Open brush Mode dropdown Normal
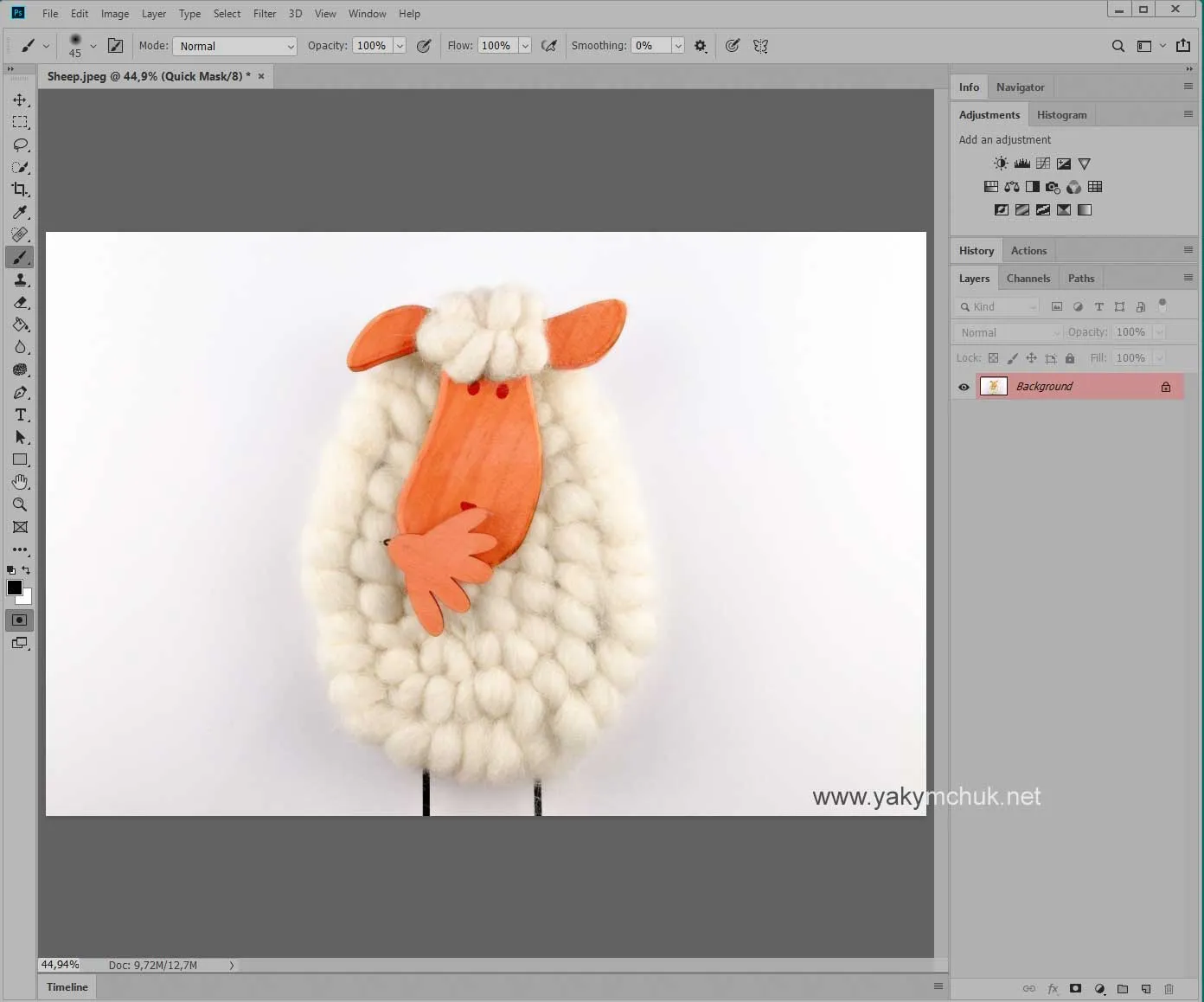This screenshot has width=1204, height=1002. click(234, 46)
